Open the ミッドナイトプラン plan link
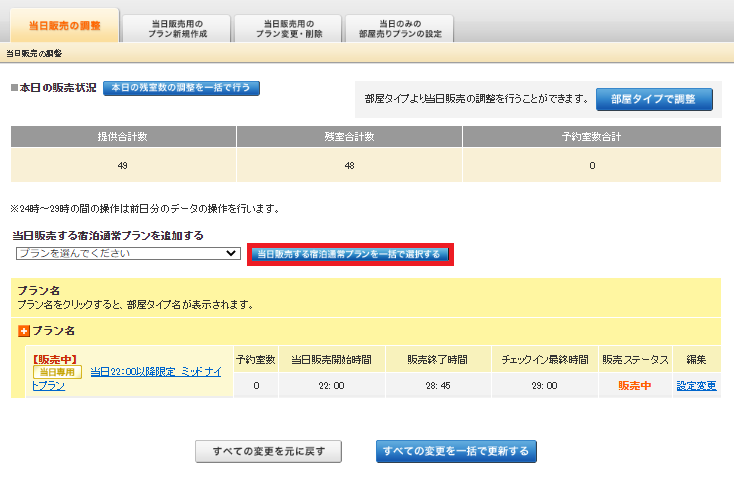The width and height of the screenshot is (738, 479). pyautogui.click(x=155, y=372)
